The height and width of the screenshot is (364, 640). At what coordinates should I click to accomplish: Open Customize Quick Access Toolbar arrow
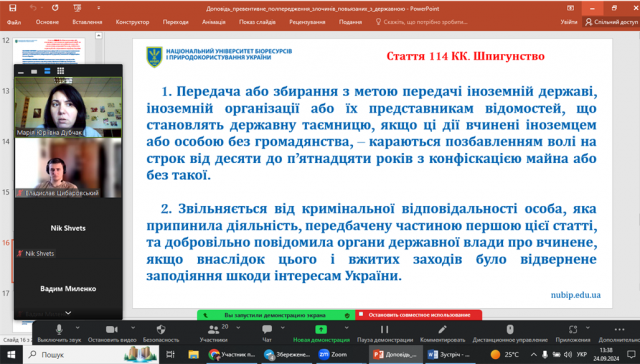[x=98, y=8]
